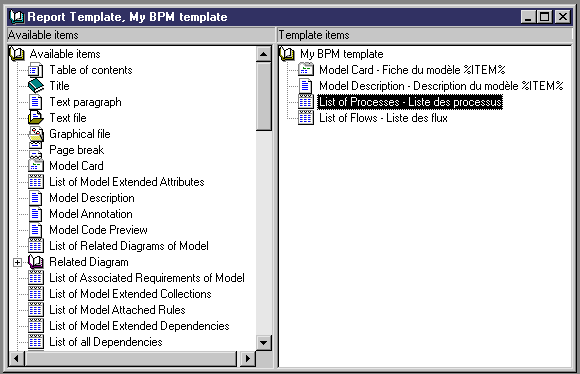Select the Table of contents icon

(36, 70)
